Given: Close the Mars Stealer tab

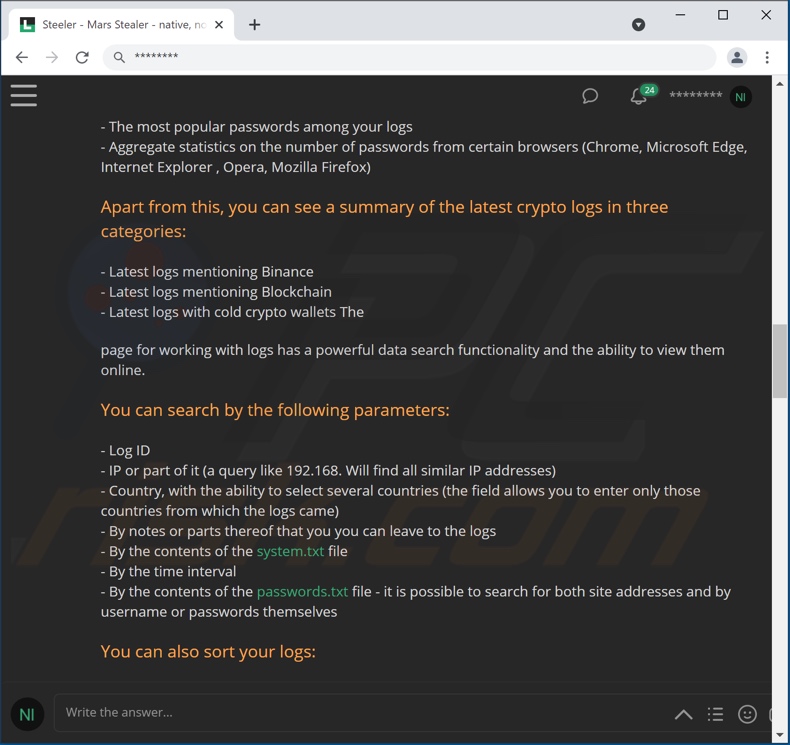Looking at the screenshot, I should point(219,25).
